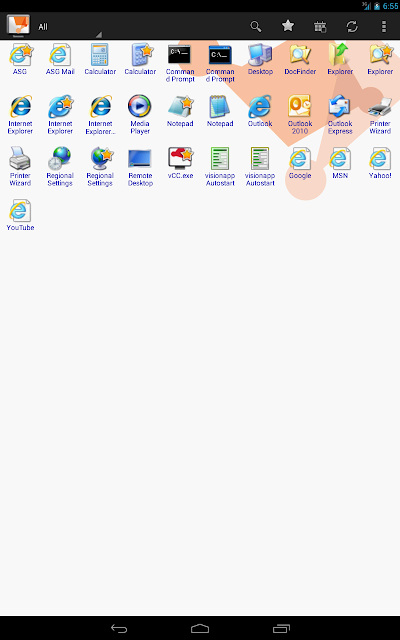The image size is (400, 640).
Task: Open vDC.exe application
Action: [180, 163]
